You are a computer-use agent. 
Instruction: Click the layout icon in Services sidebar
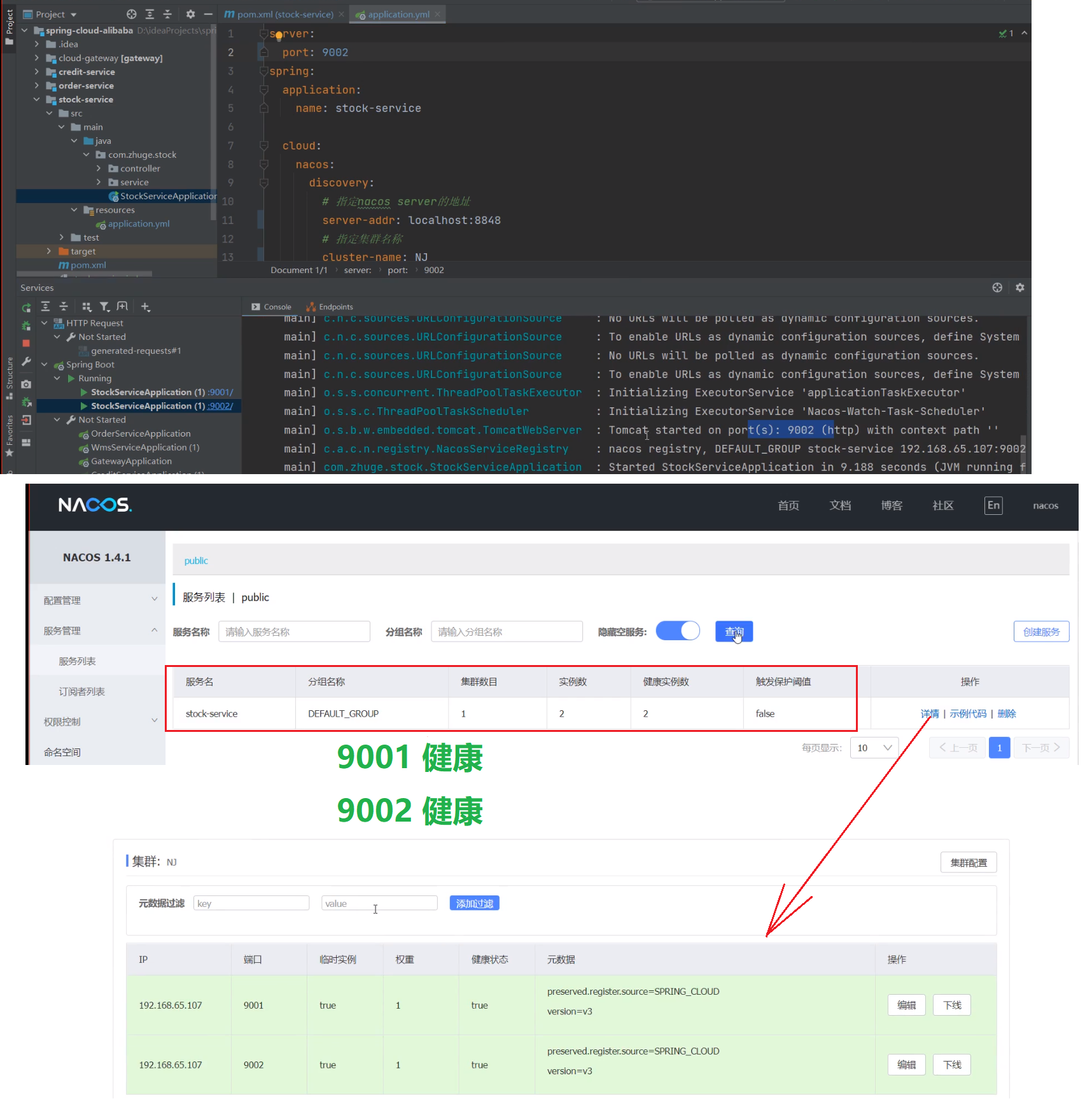[x=26, y=442]
